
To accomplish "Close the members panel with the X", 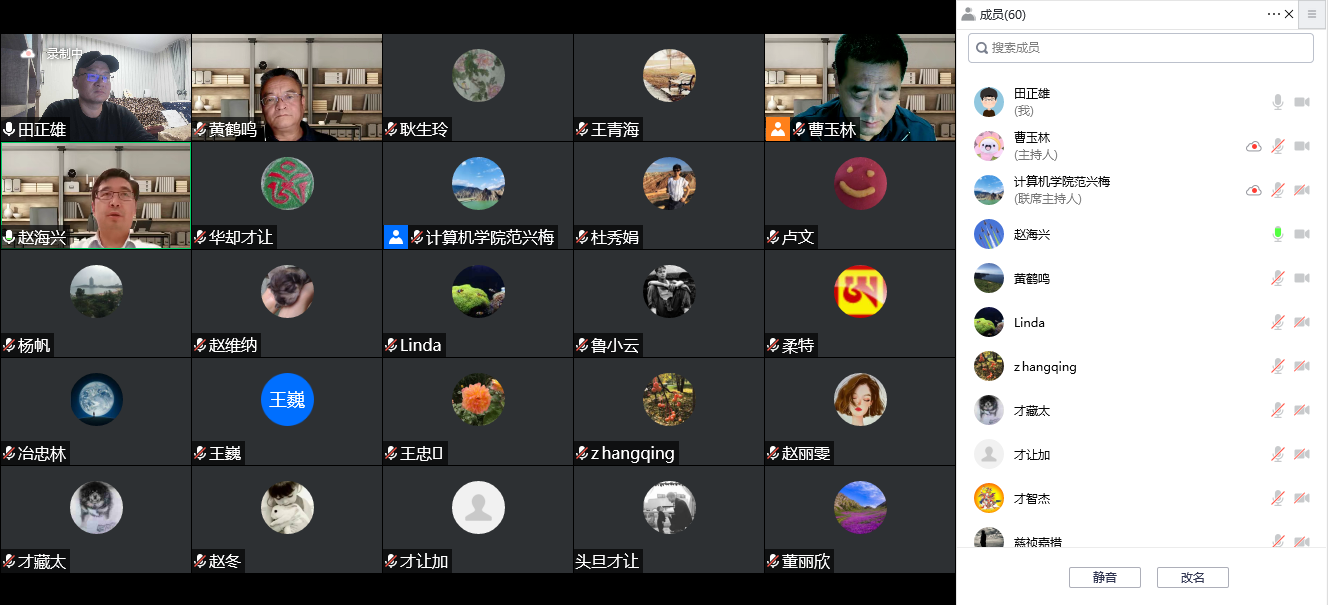I will [x=1289, y=14].
